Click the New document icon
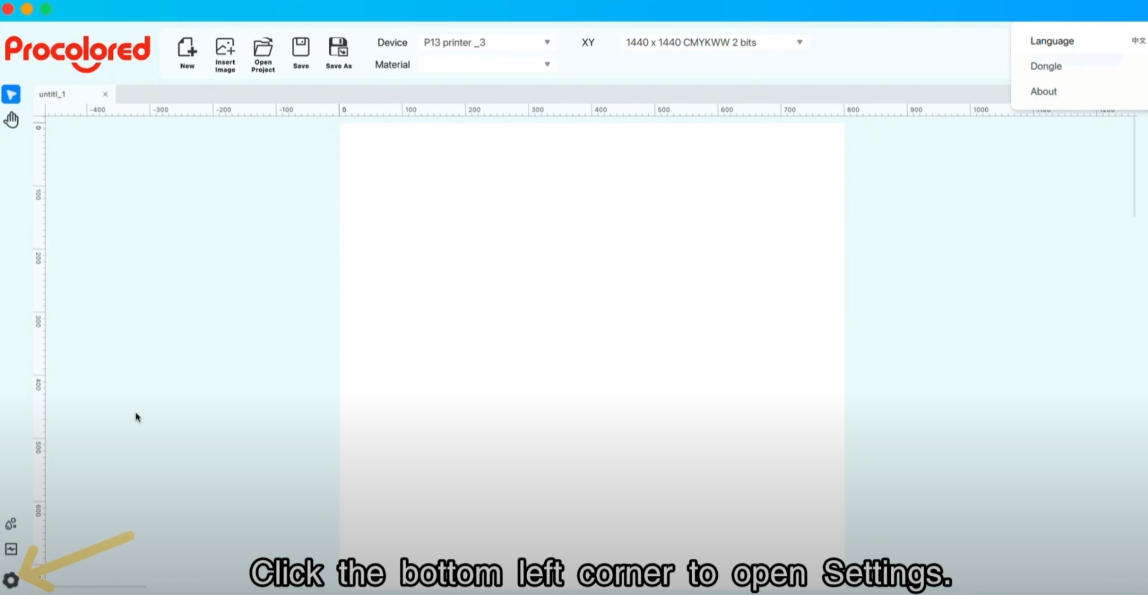Viewport: 1148px width, 595px height. [x=187, y=53]
